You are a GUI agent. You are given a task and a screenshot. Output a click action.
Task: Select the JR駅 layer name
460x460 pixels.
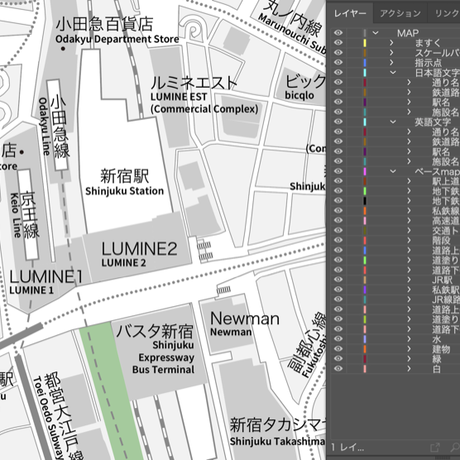point(442,279)
